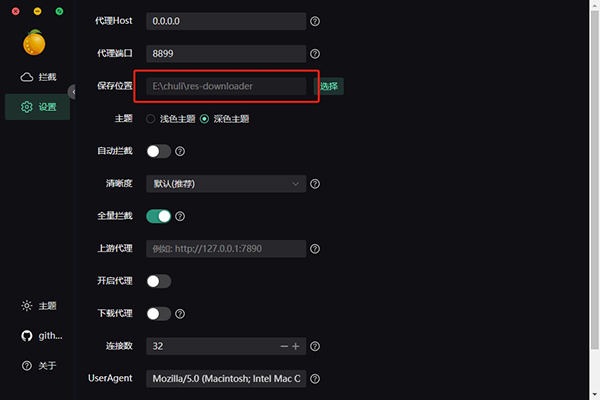600x400 pixels.
Task: Click the 上游代理 input field
Action: pyautogui.click(x=225, y=249)
